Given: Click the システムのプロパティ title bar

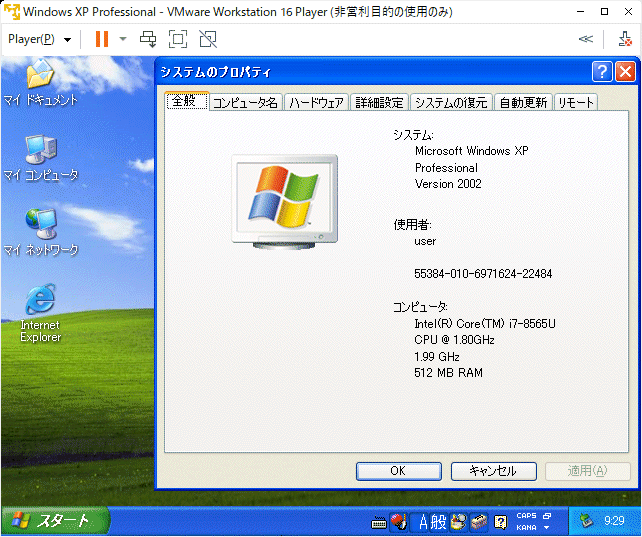Looking at the screenshot, I should click(x=373, y=72).
